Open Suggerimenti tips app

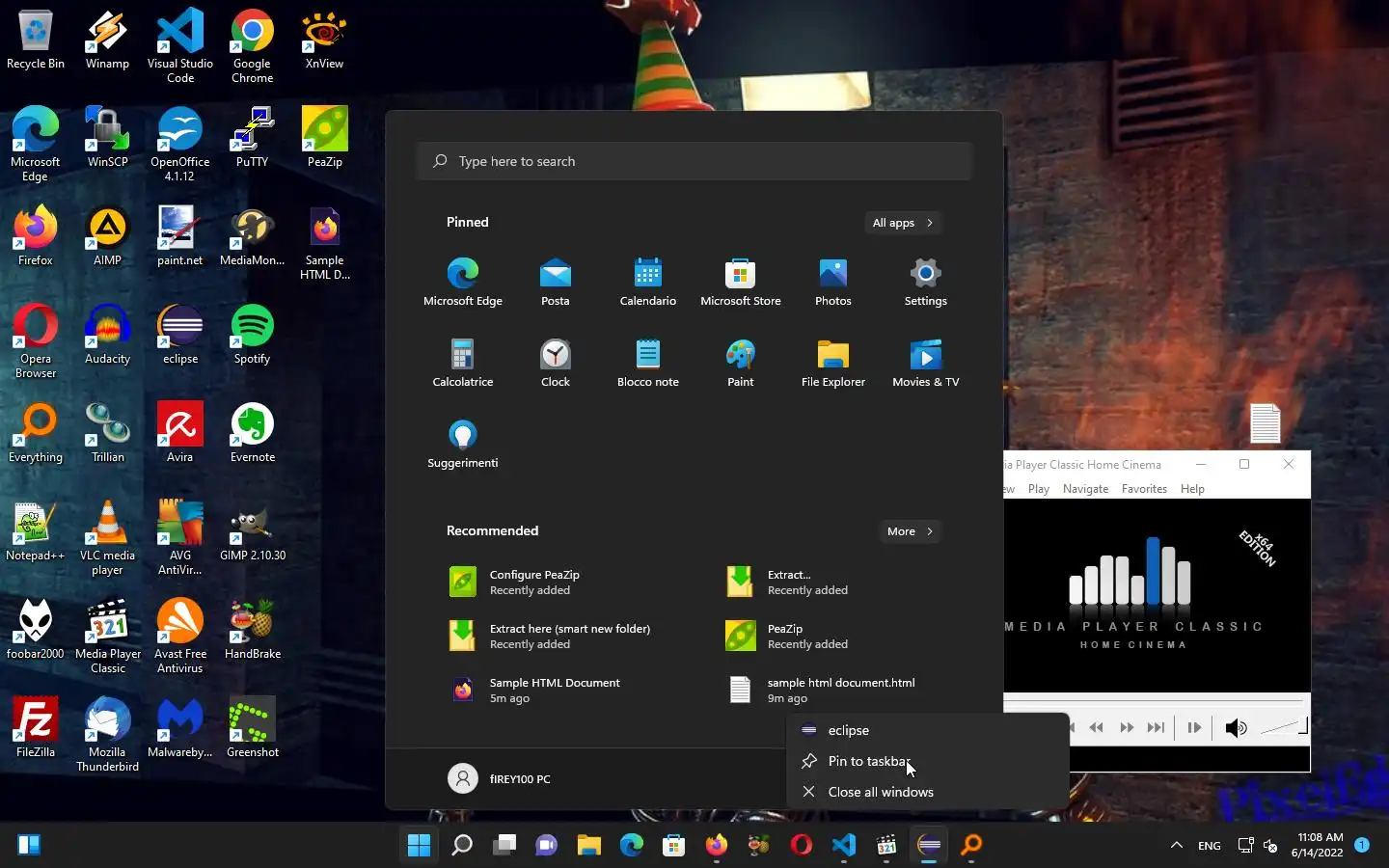(463, 444)
